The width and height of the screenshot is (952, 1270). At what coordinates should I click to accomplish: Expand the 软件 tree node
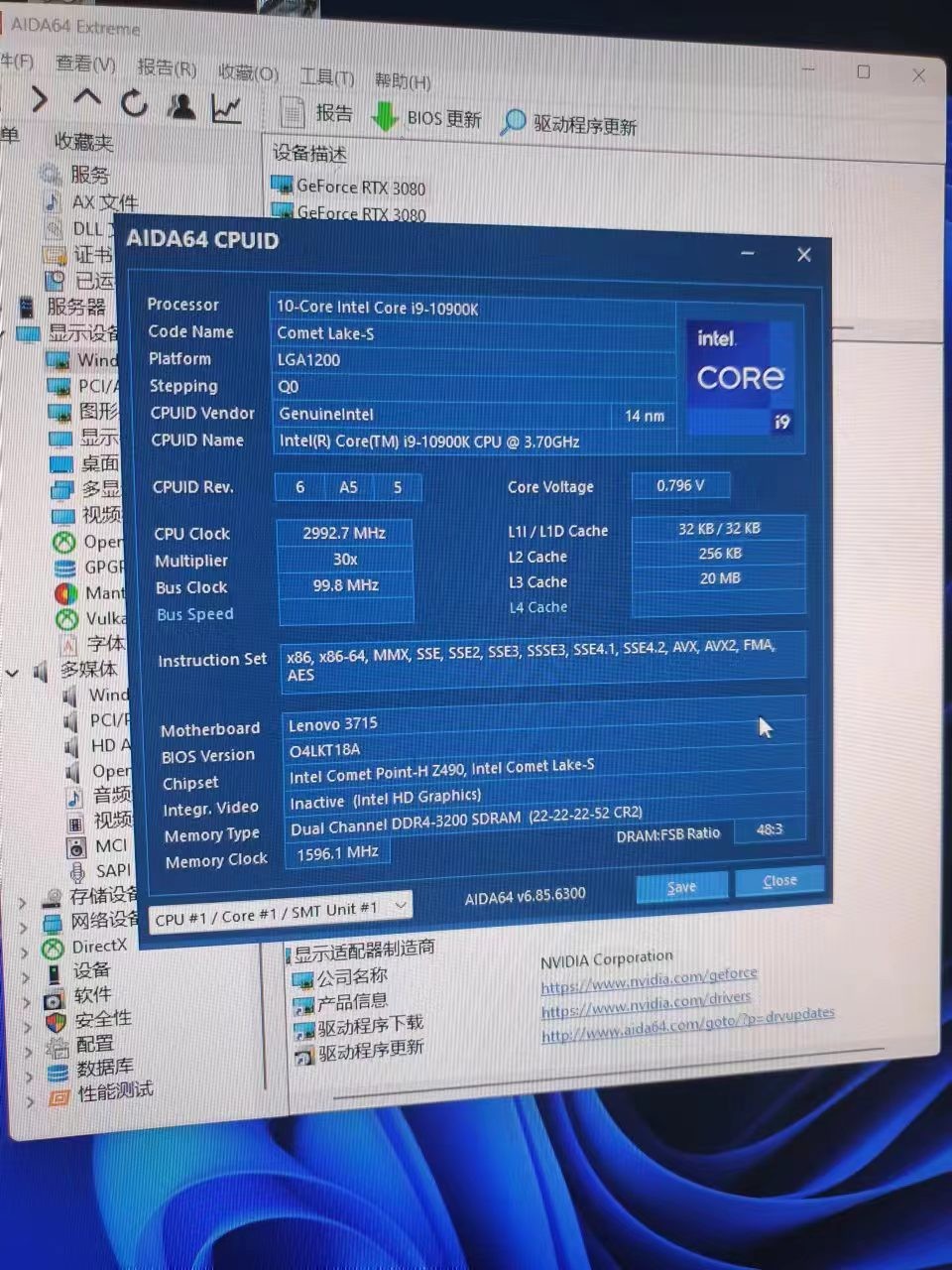tap(26, 1002)
